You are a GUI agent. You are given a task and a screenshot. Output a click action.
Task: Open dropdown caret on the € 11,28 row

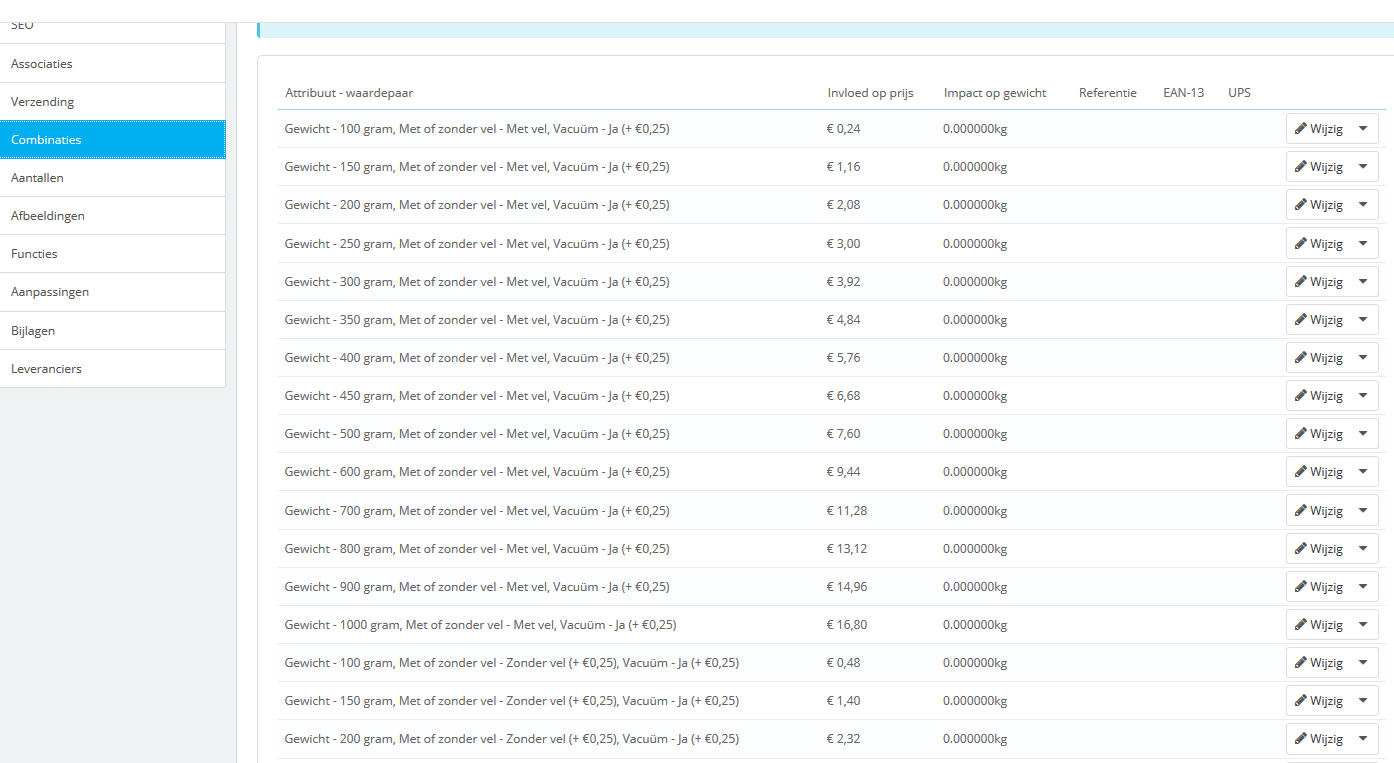coord(1363,510)
